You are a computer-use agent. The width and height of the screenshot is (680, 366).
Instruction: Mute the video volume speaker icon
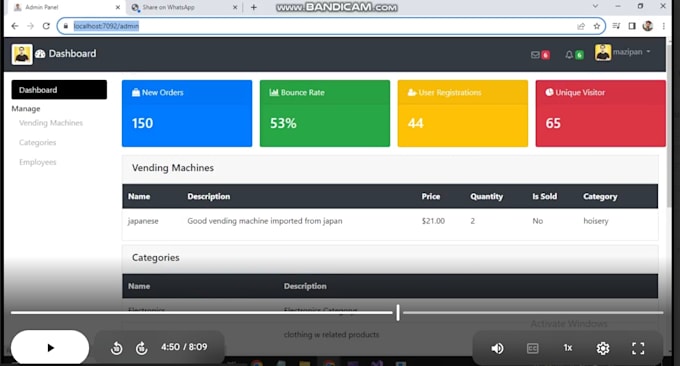(x=497, y=348)
